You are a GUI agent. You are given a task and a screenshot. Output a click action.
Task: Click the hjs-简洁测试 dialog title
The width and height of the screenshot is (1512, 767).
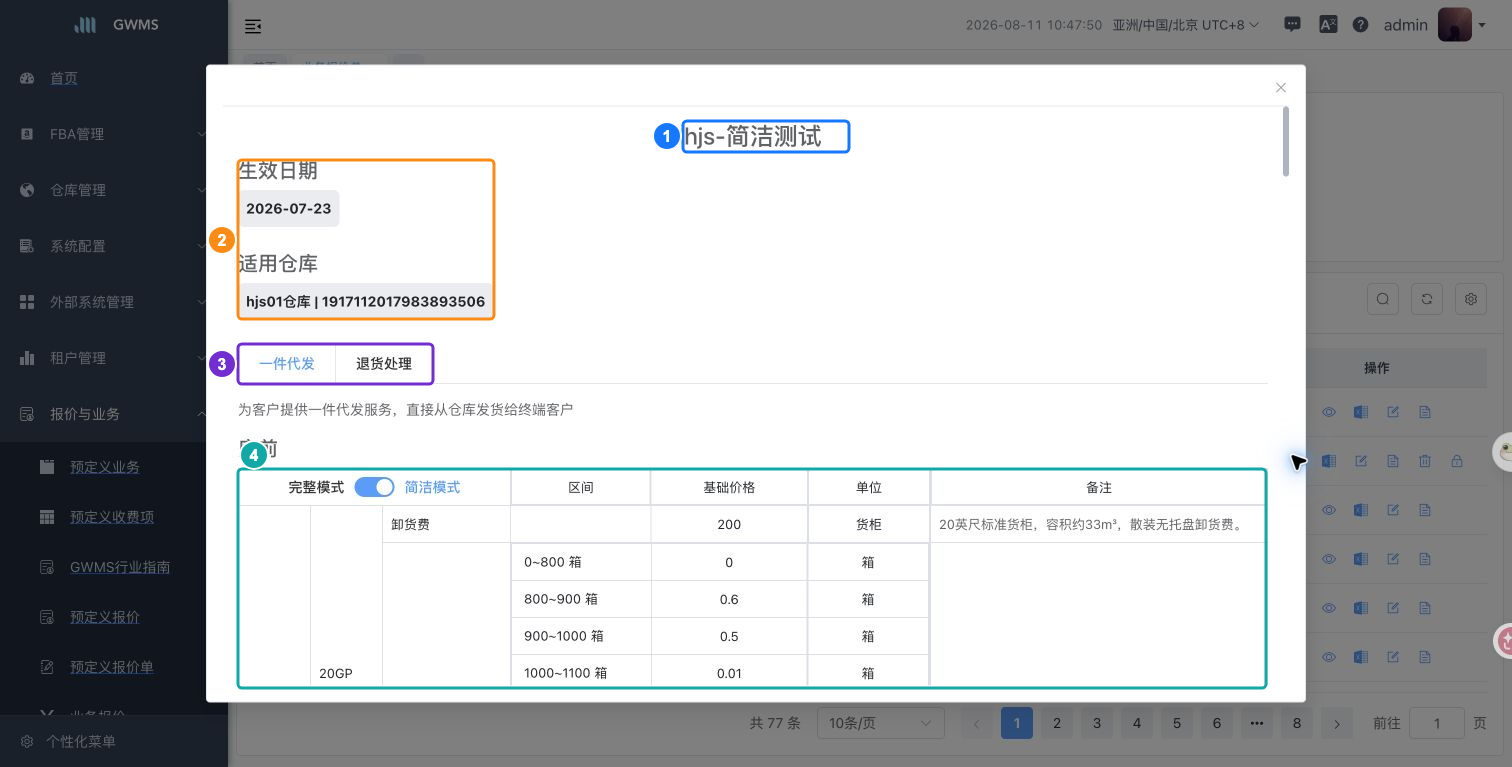753,136
